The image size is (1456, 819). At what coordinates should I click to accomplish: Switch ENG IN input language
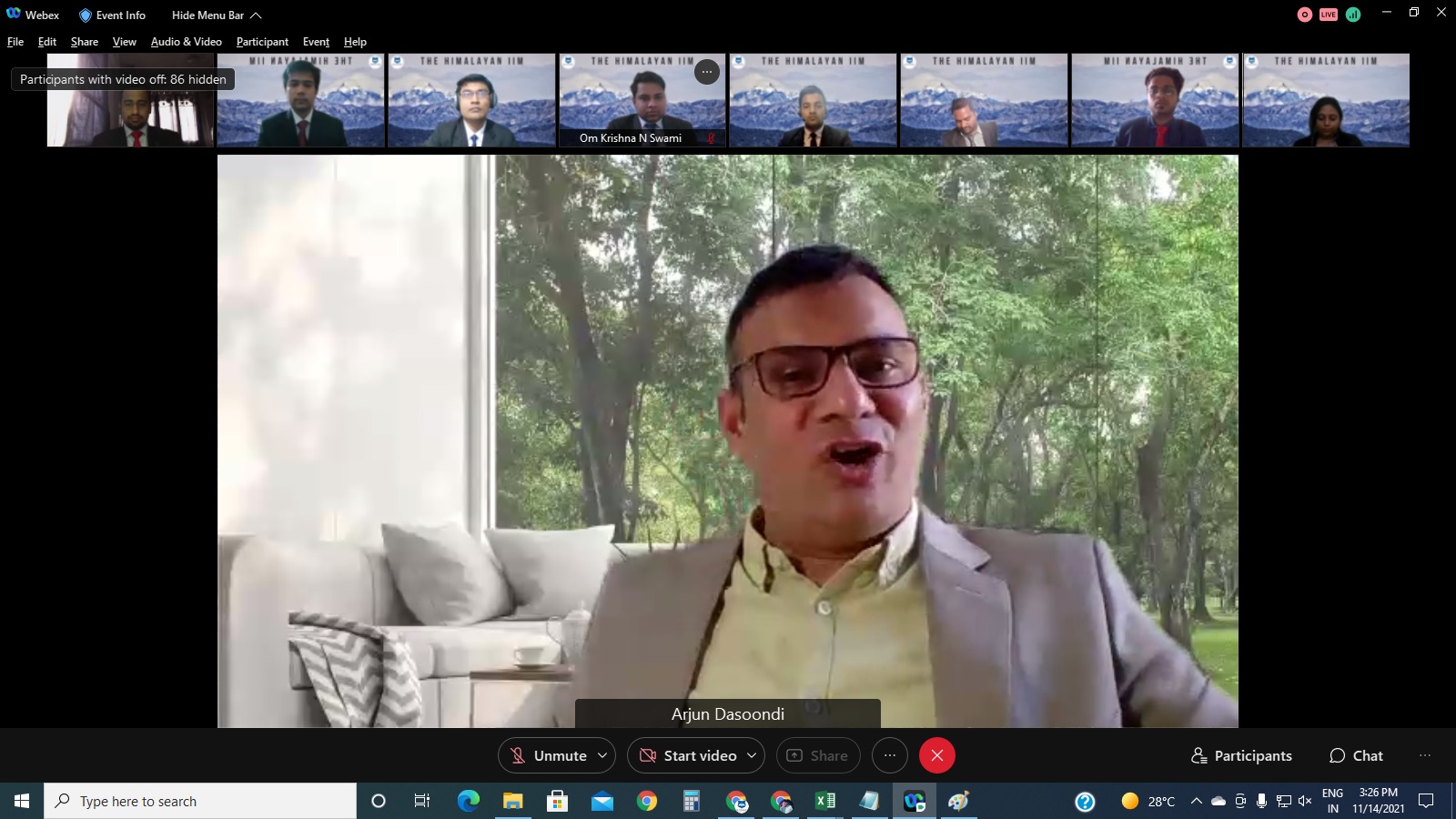coord(1332,801)
